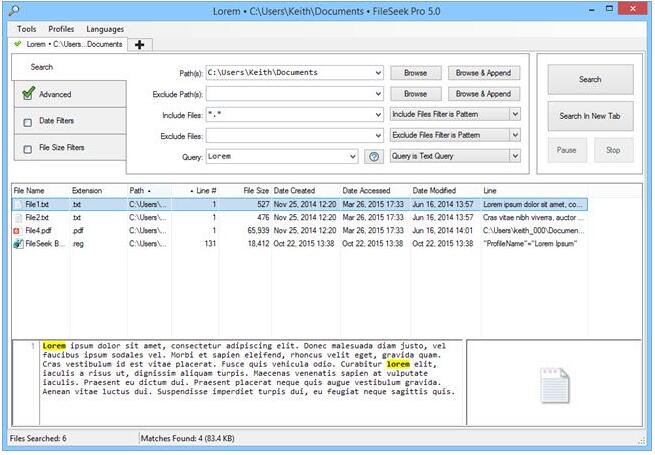The width and height of the screenshot is (655, 455).
Task: Click the FileSeek .reg file icon
Action: click(18, 244)
